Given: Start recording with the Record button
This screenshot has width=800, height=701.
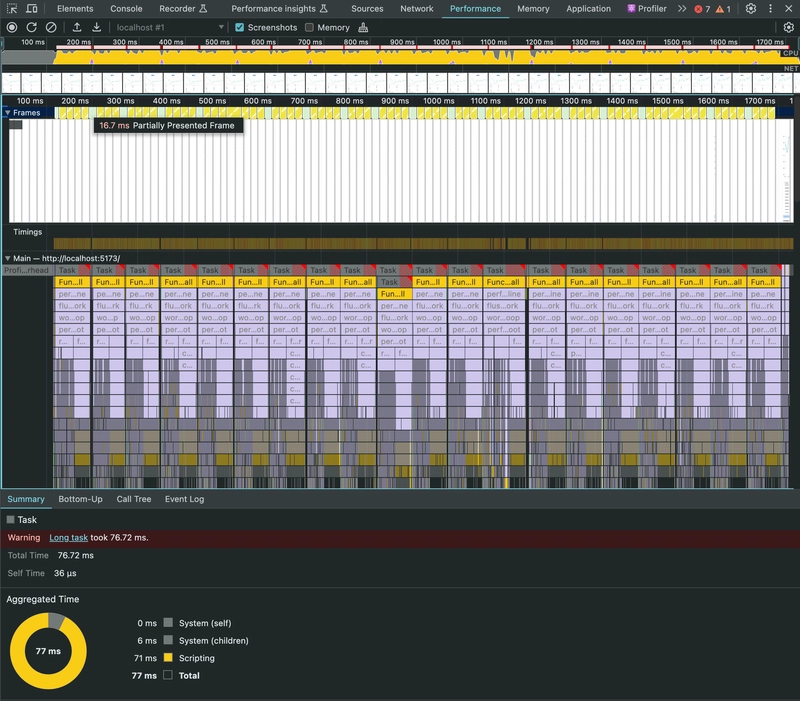Looking at the screenshot, I should (12, 28).
